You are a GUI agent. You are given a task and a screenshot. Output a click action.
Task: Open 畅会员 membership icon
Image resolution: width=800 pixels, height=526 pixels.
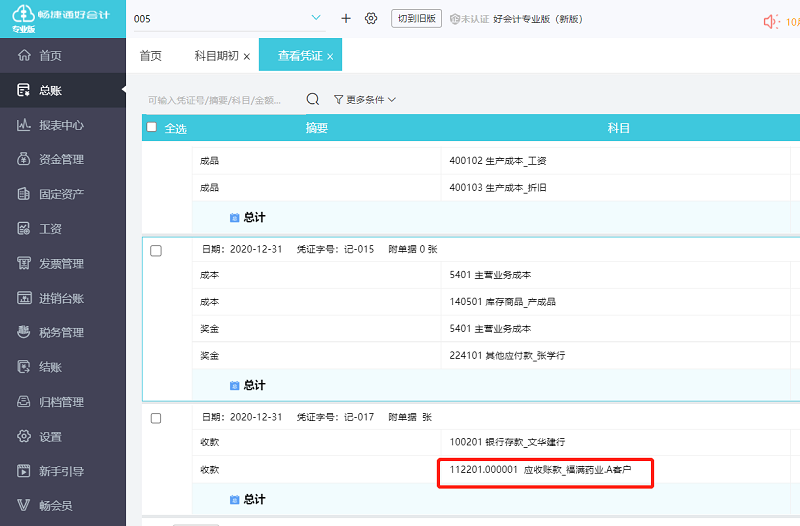(x=23, y=505)
